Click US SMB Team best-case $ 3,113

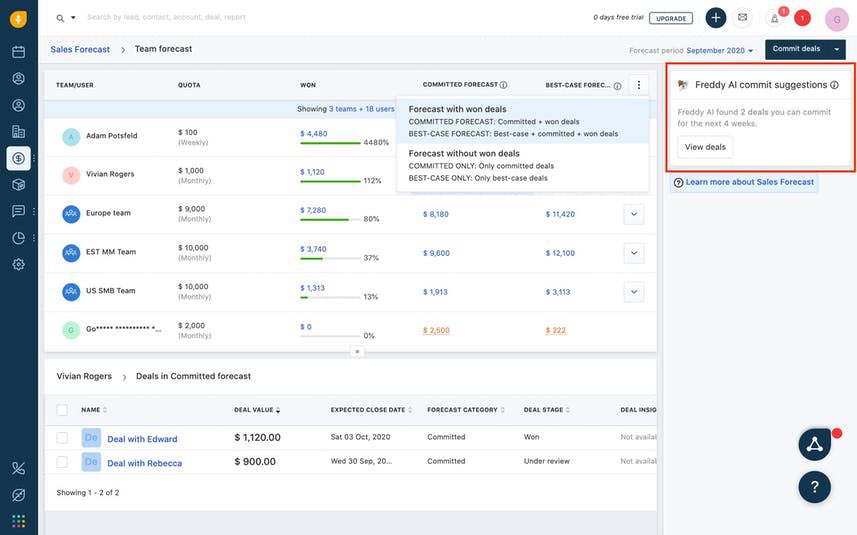click(x=557, y=292)
